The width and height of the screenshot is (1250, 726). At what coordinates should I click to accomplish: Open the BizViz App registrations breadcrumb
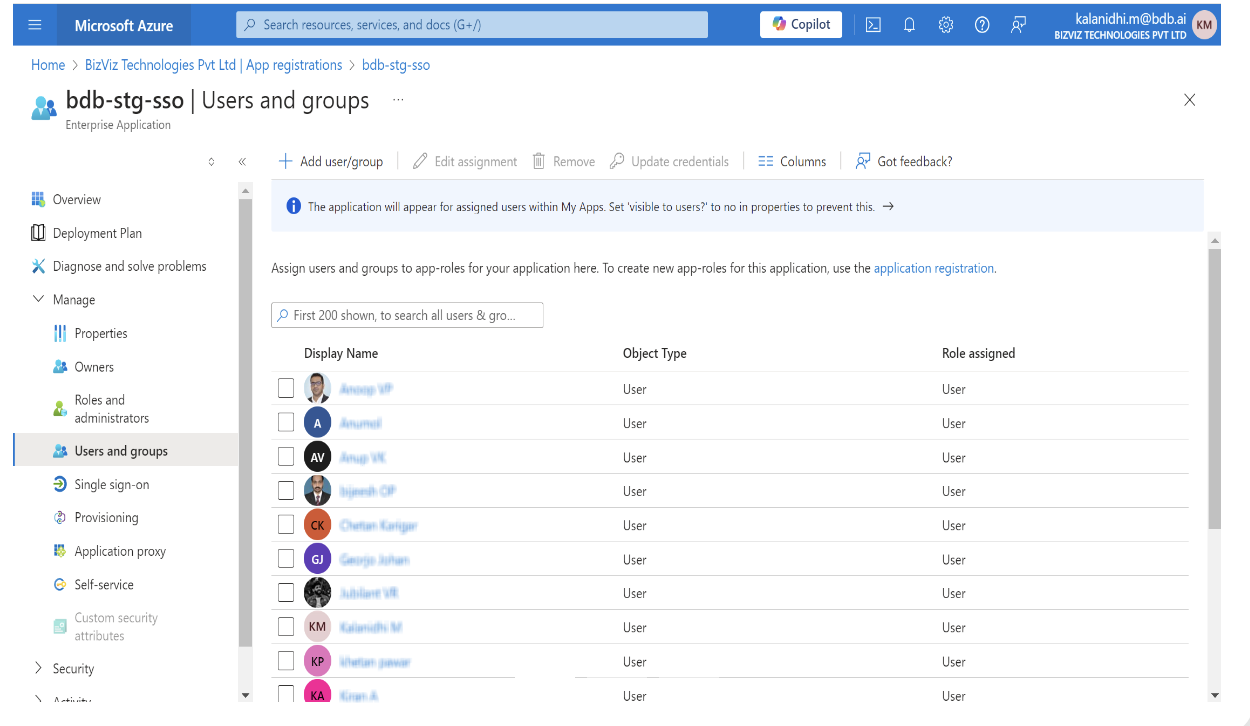pyautogui.click(x=213, y=65)
